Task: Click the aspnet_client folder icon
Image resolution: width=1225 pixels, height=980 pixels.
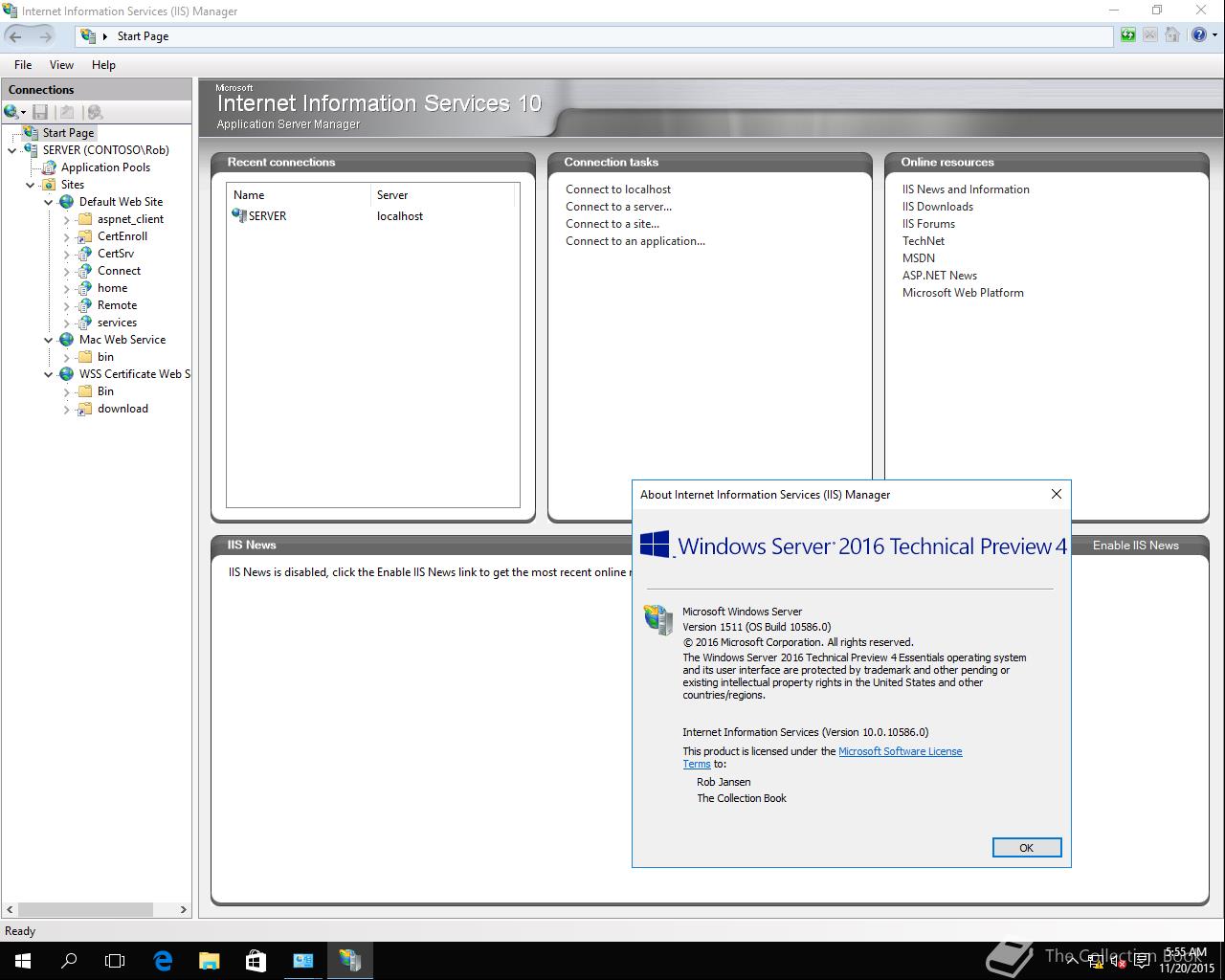Action: tap(84, 219)
